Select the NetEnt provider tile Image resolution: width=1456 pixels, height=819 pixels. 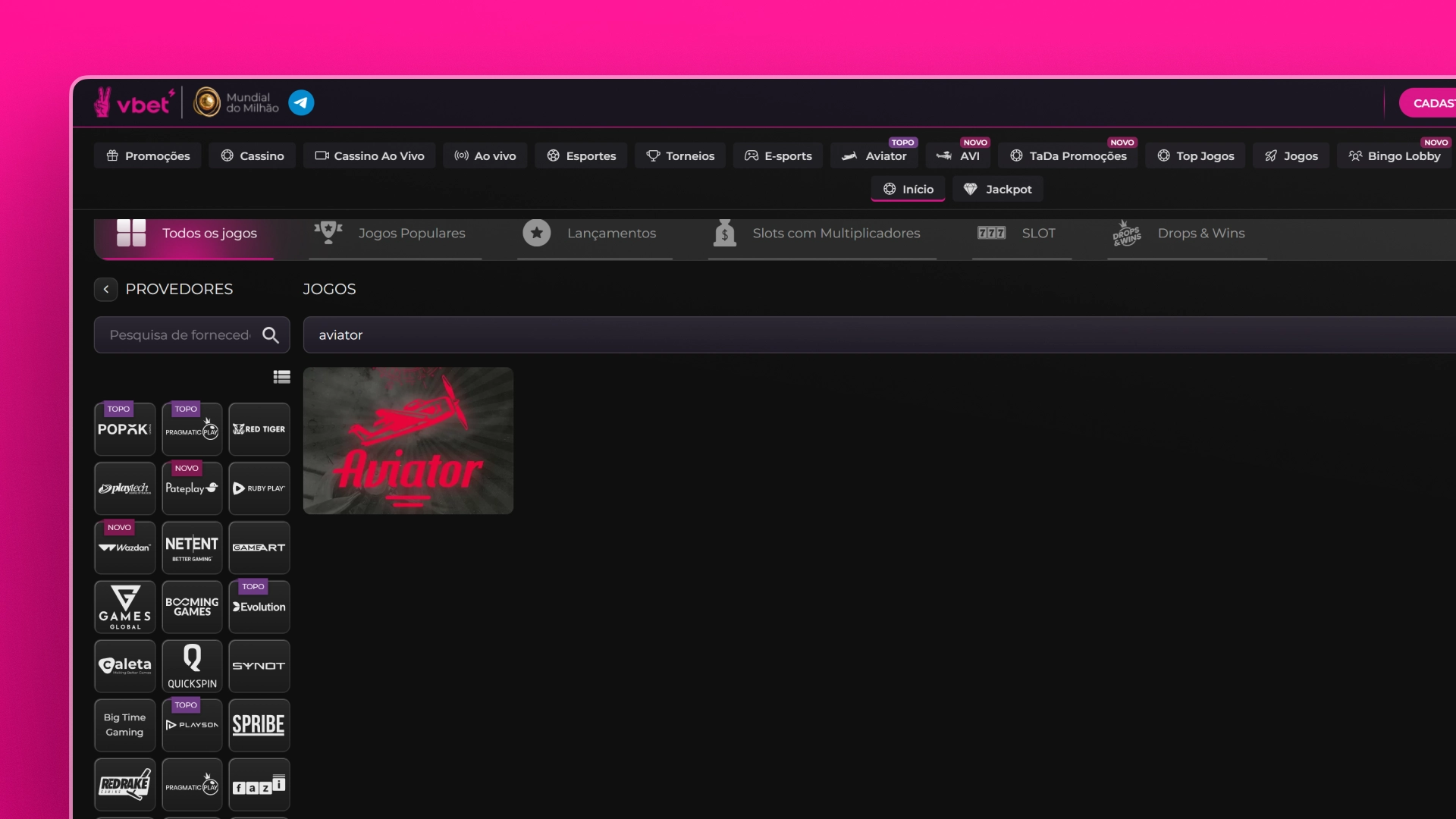(x=192, y=548)
